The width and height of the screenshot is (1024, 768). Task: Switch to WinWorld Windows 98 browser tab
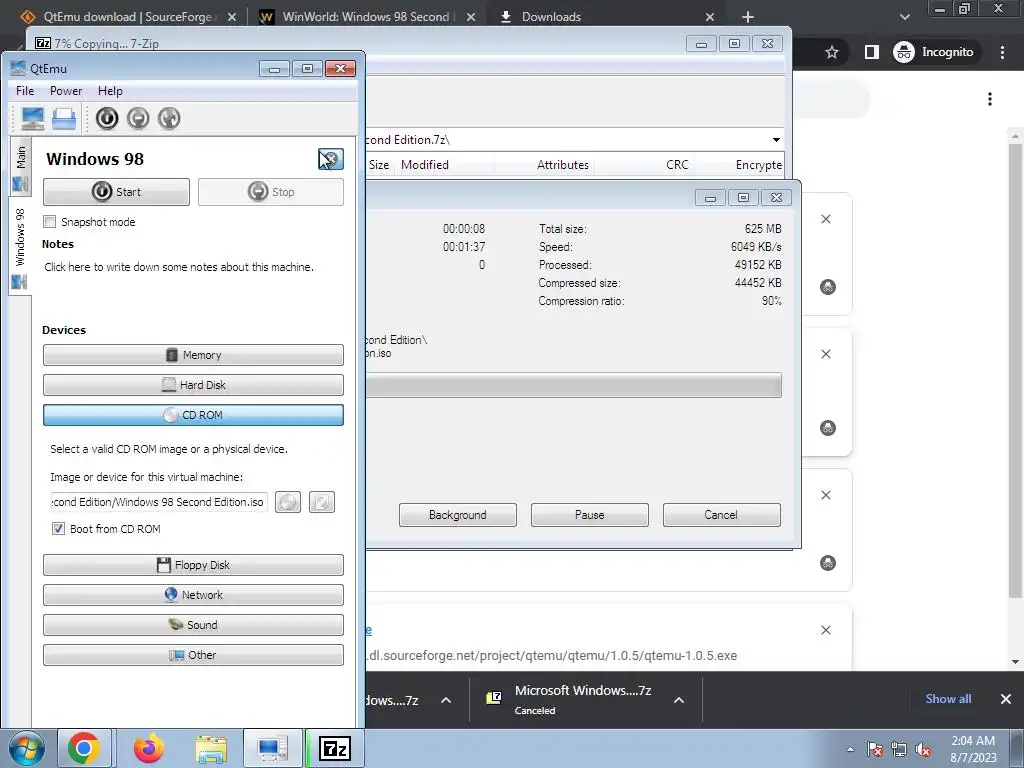coord(367,17)
